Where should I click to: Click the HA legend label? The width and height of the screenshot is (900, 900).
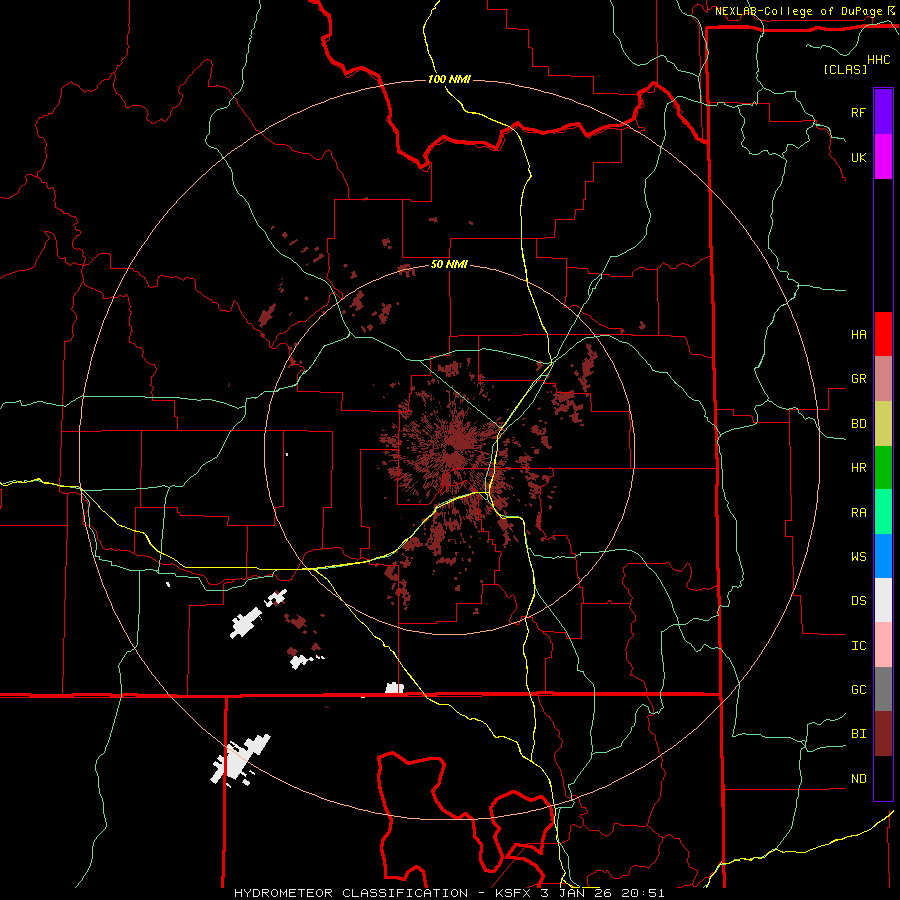(858, 334)
